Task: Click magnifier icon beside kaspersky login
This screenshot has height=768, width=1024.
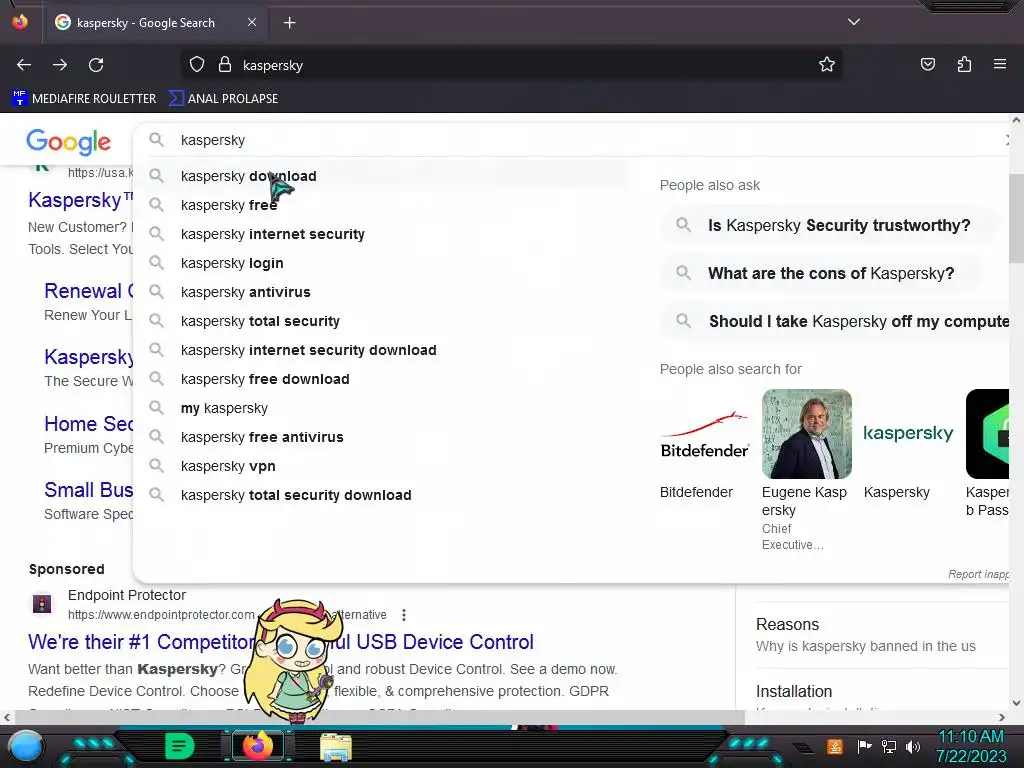Action: (156, 263)
